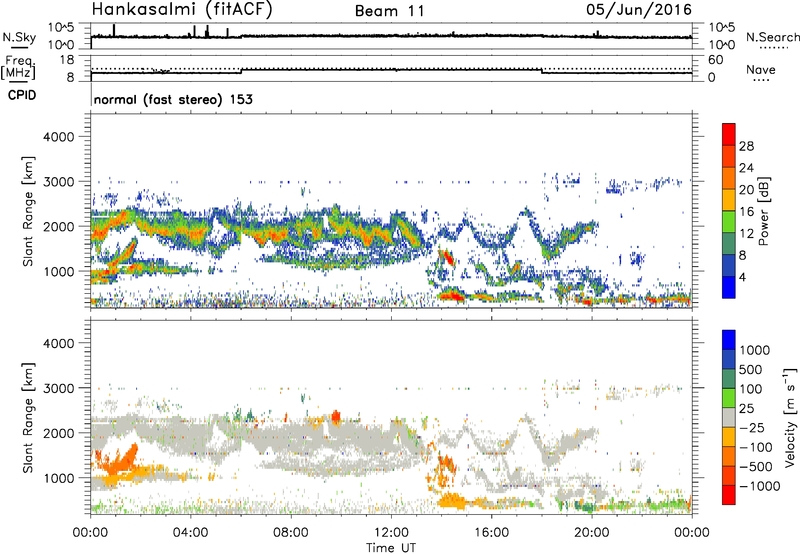Click the red velocity blob near 09:45
This screenshot has width=800, height=554.
coord(336,417)
